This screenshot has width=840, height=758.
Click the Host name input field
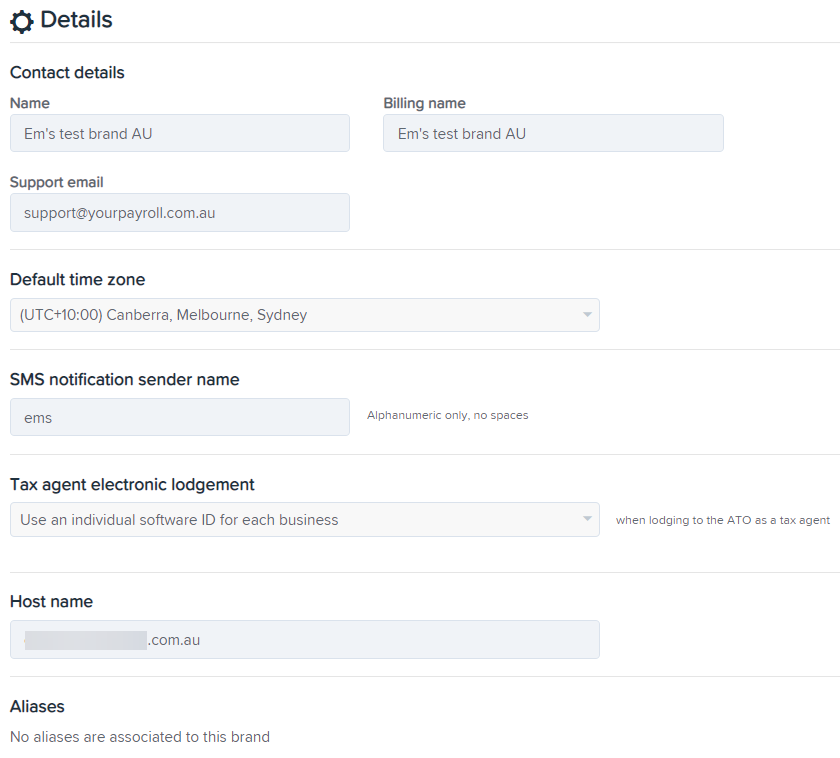(x=305, y=640)
